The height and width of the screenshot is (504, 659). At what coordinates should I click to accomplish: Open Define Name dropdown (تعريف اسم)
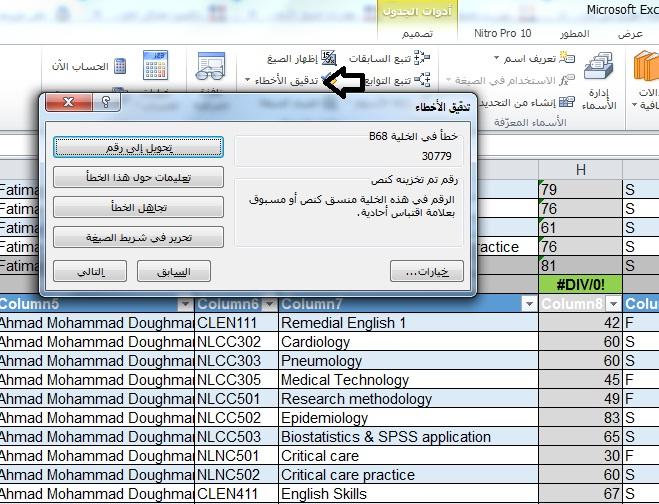pos(496,58)
